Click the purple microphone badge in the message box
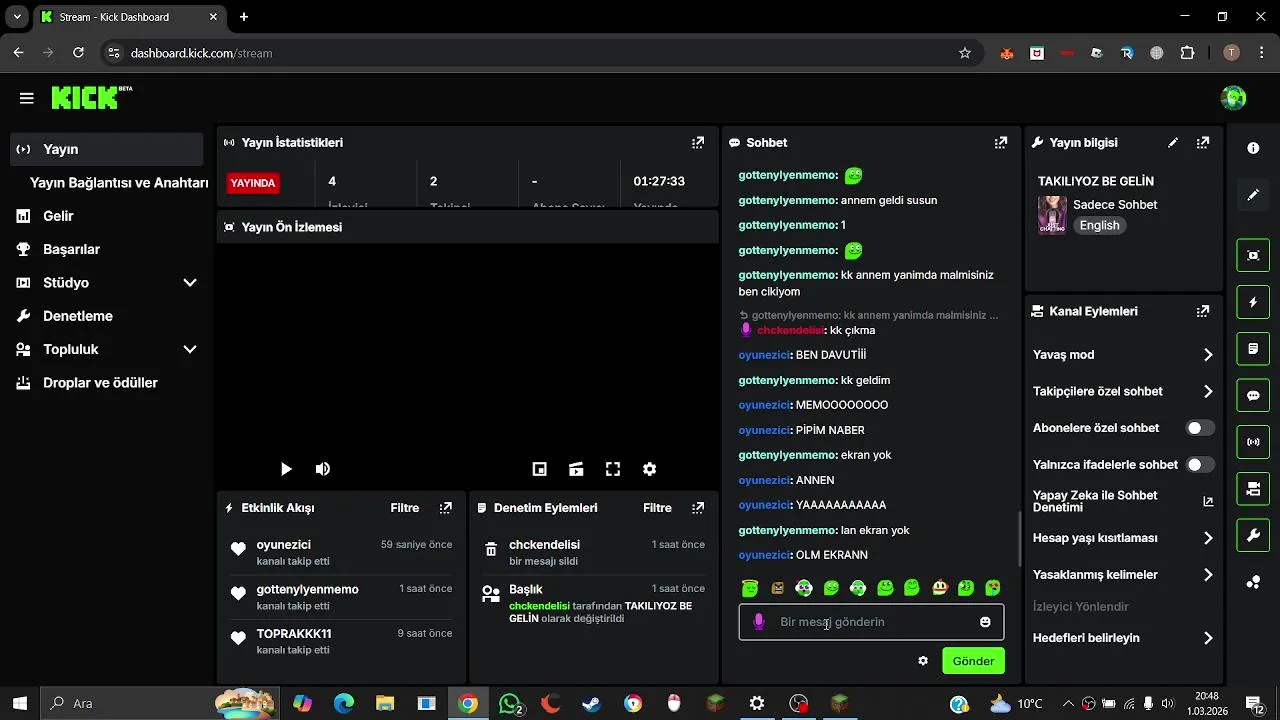Viewport: 1280px width, 720px height. (758, 622)
